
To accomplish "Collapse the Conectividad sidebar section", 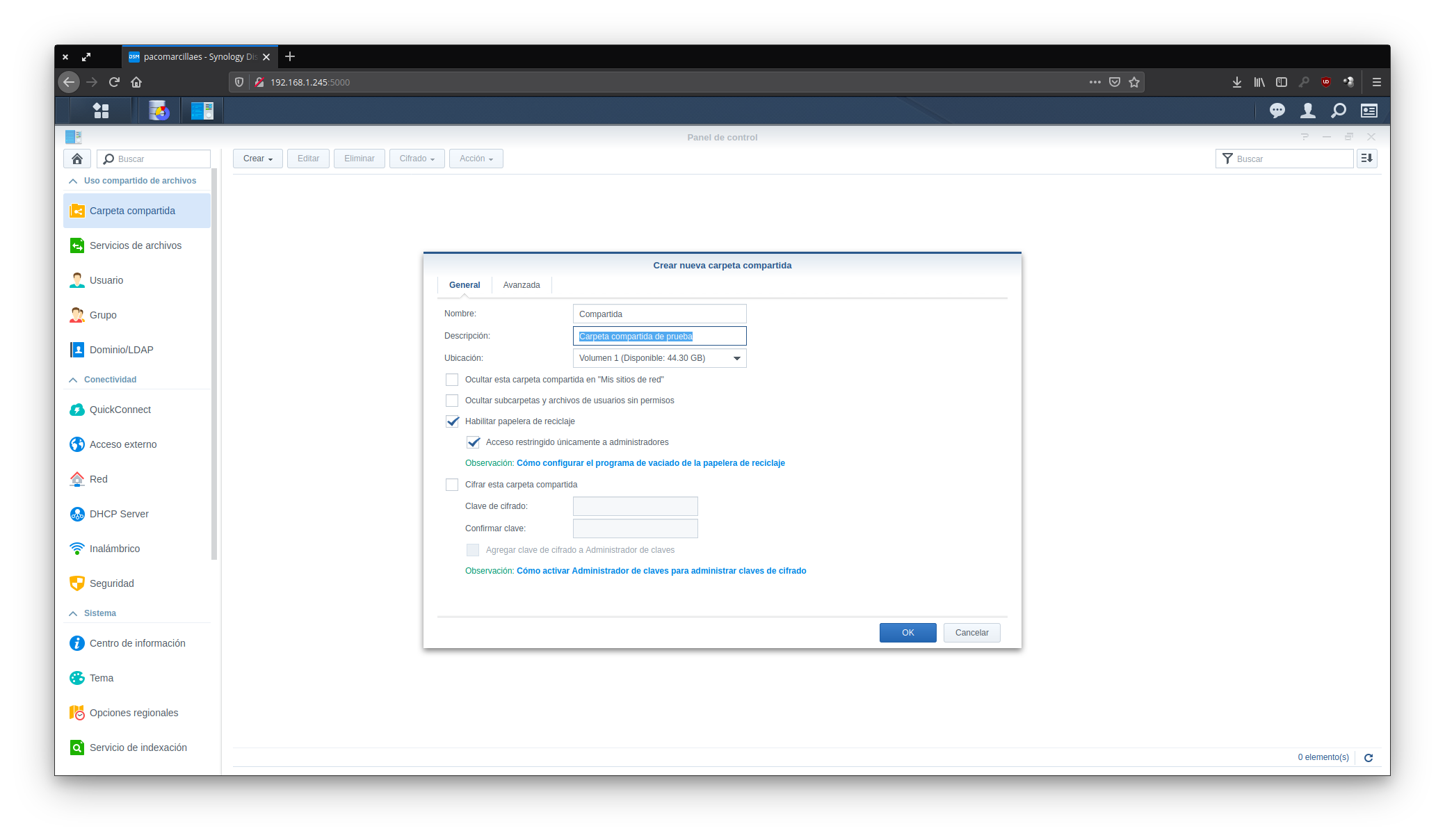I will coord(73,380).
